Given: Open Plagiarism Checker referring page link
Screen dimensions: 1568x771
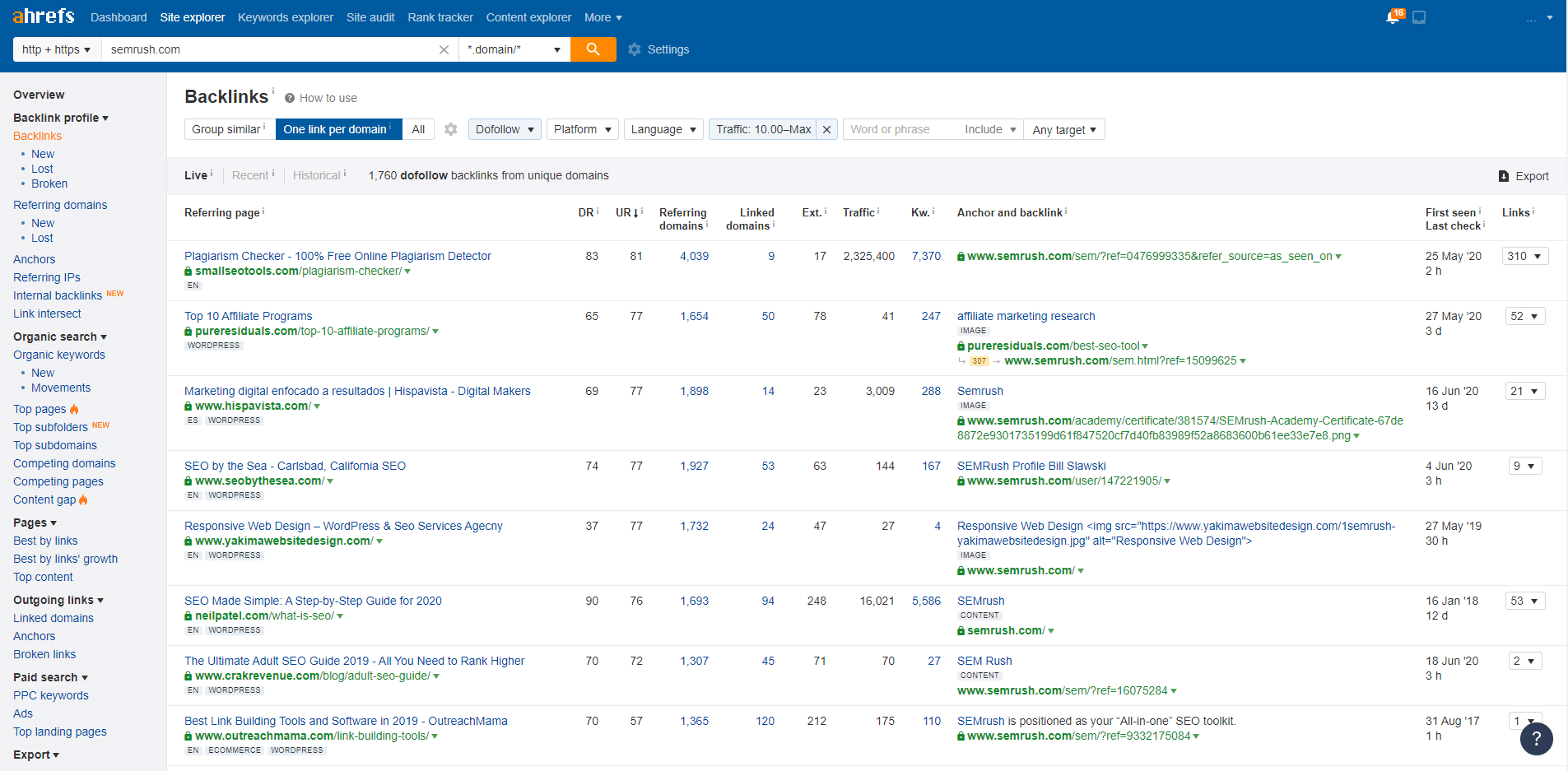Looking at the screenshot, I should point(337,256).
